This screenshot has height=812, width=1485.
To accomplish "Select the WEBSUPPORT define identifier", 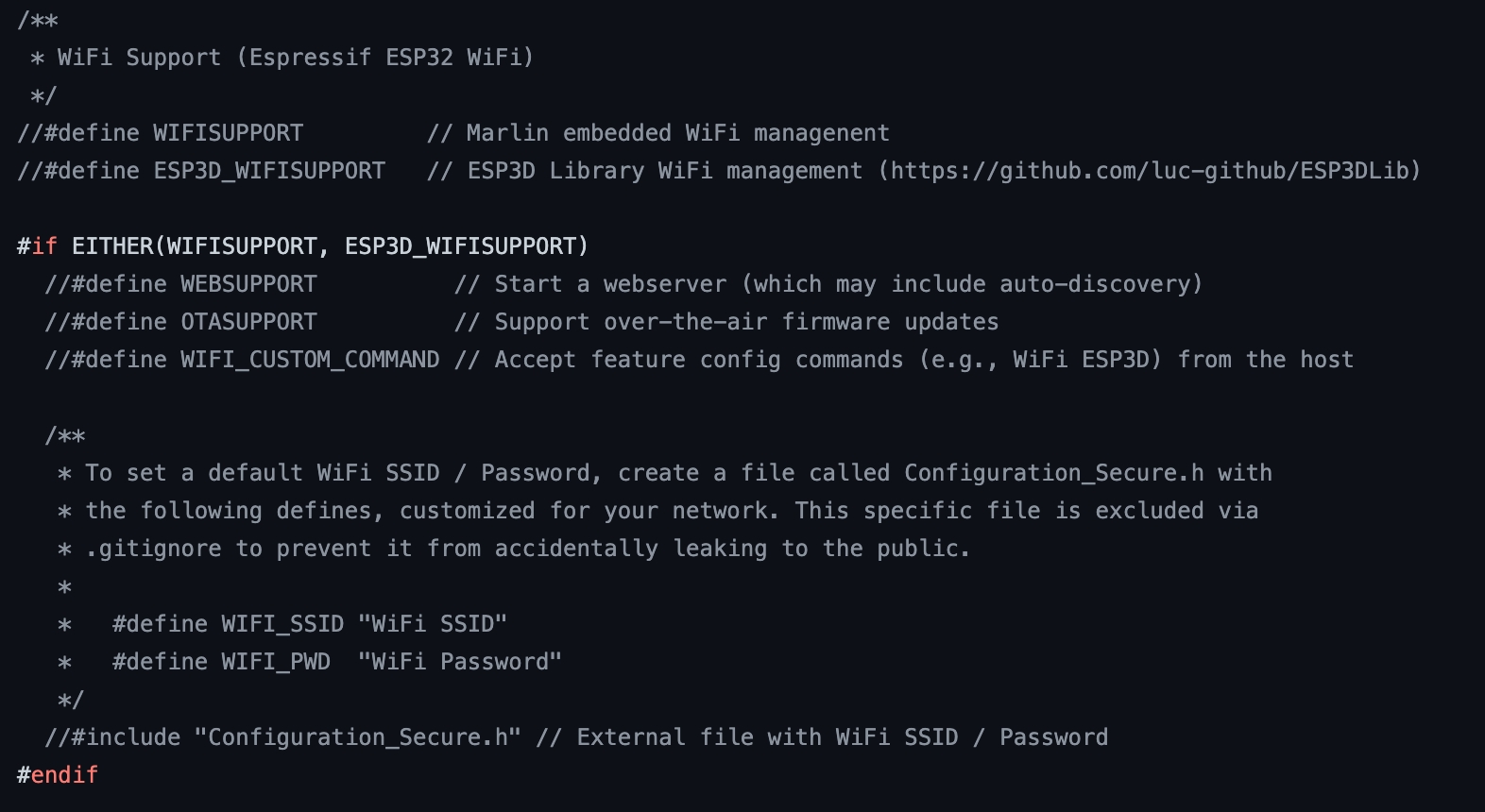I will click(x=248, y=284).
